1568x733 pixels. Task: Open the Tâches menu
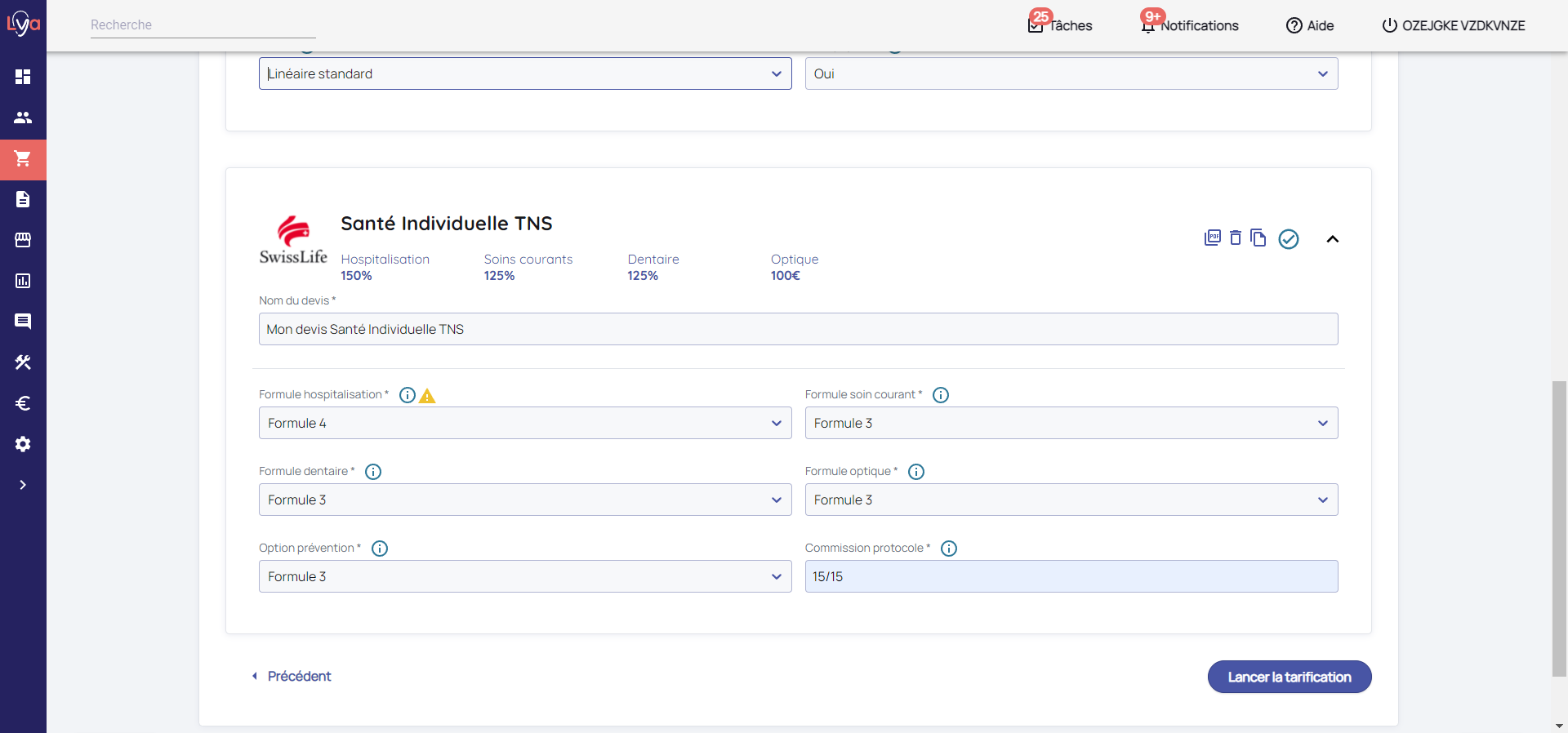[1060, 25]
